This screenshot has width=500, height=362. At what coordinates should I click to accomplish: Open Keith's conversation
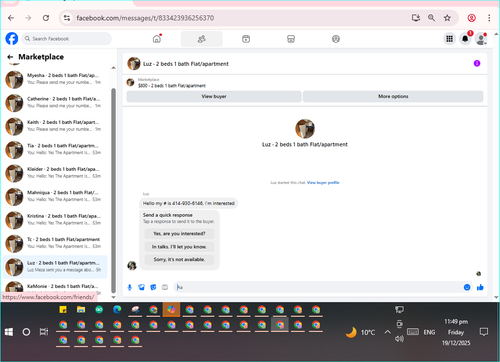pos(55,126)
